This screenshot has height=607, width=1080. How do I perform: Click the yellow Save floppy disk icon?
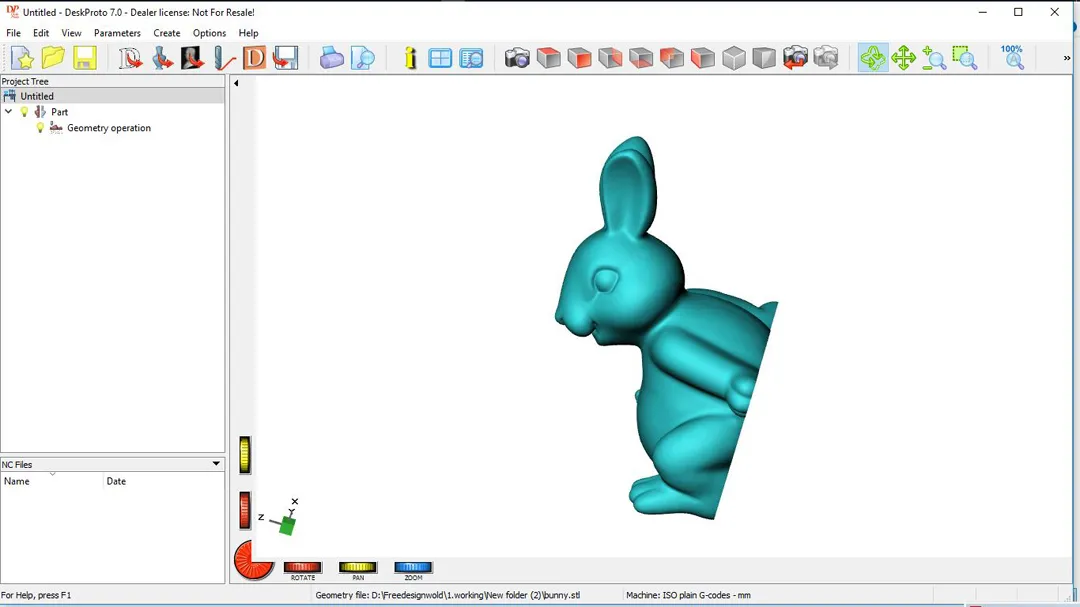click(x=84, y=58)
